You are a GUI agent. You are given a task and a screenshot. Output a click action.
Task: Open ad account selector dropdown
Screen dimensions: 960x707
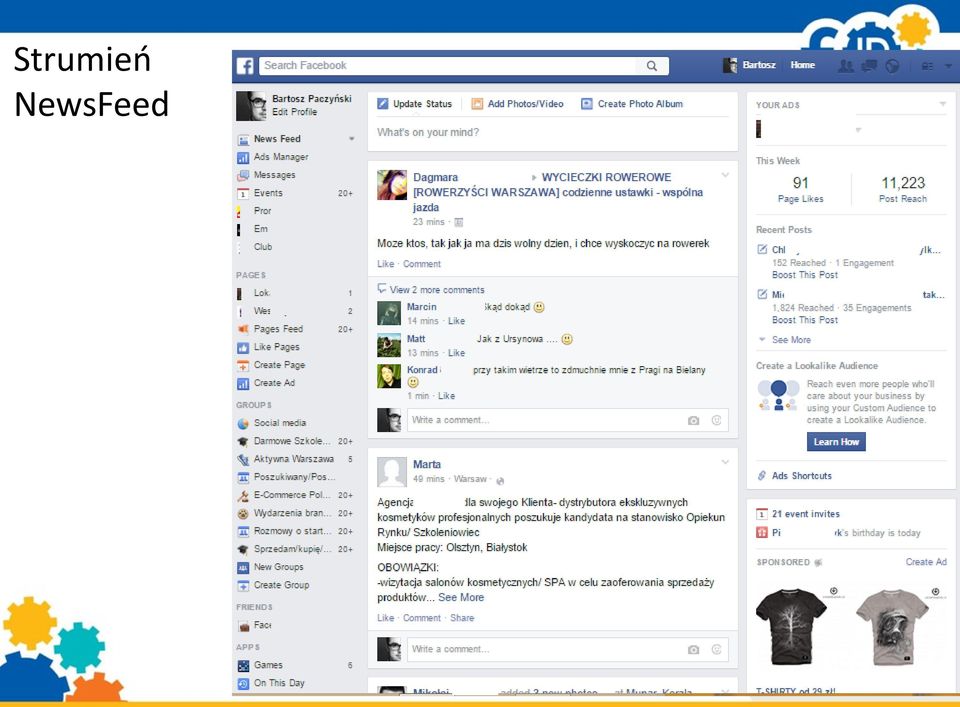pyautogui.click(x=858, y=130)
